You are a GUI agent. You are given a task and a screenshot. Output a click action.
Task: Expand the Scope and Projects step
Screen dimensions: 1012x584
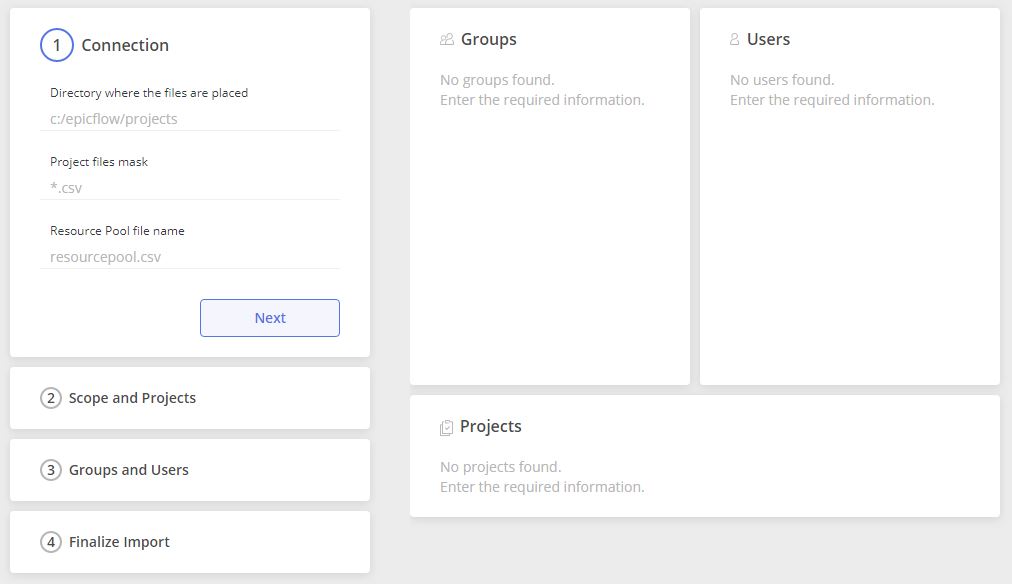[x=190, y=398]
